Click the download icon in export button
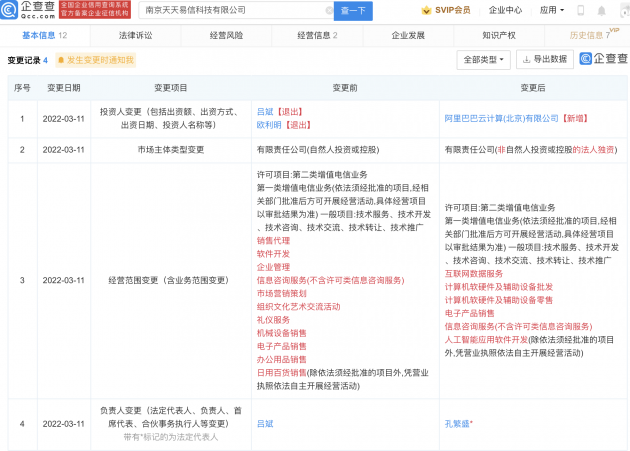Screen dimensions: 630x451 [526, 59]
